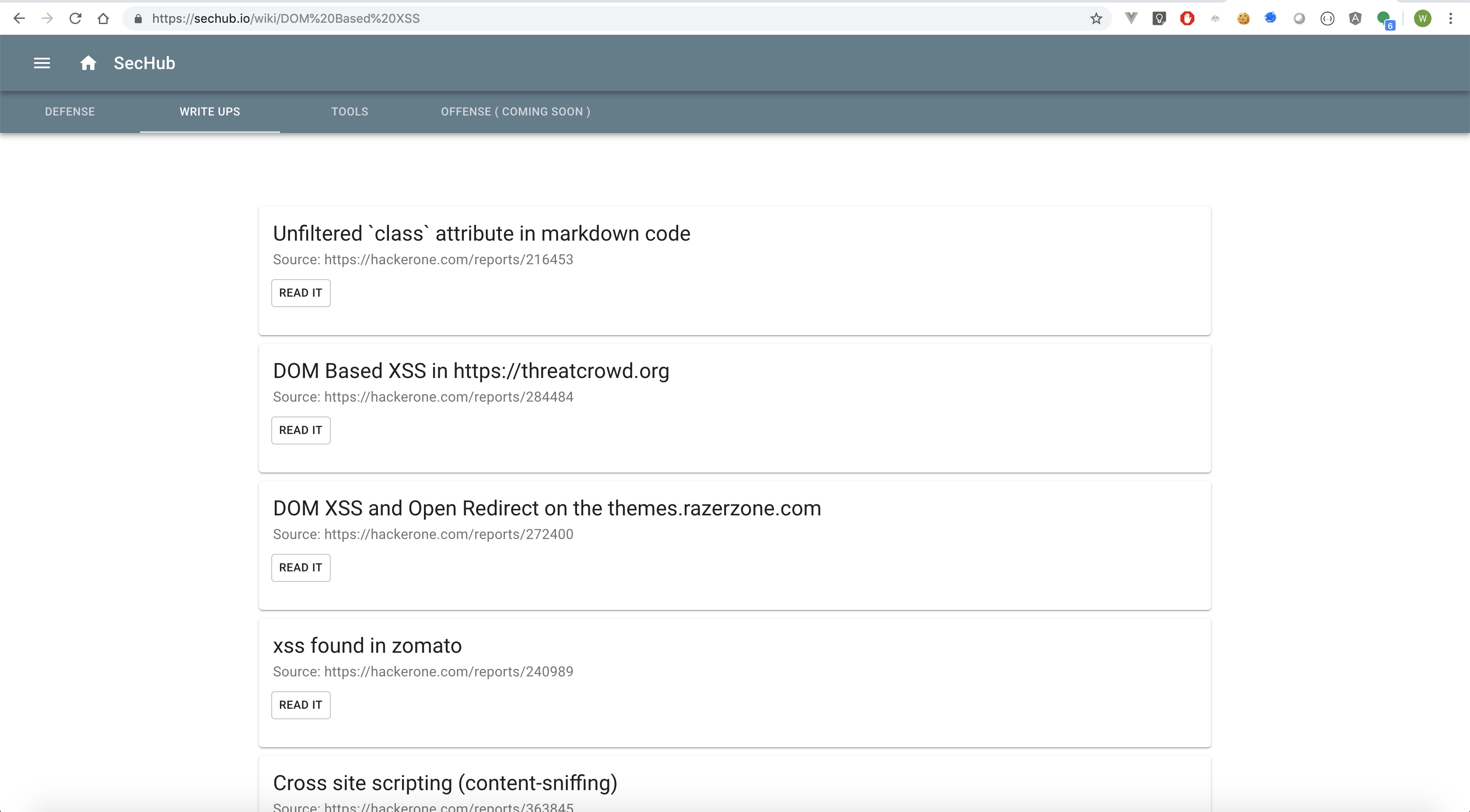This screenshot has height=812, width=1470.
Task: Click the red AdBlock hand extension icon
Action: tap(1187, 19)
